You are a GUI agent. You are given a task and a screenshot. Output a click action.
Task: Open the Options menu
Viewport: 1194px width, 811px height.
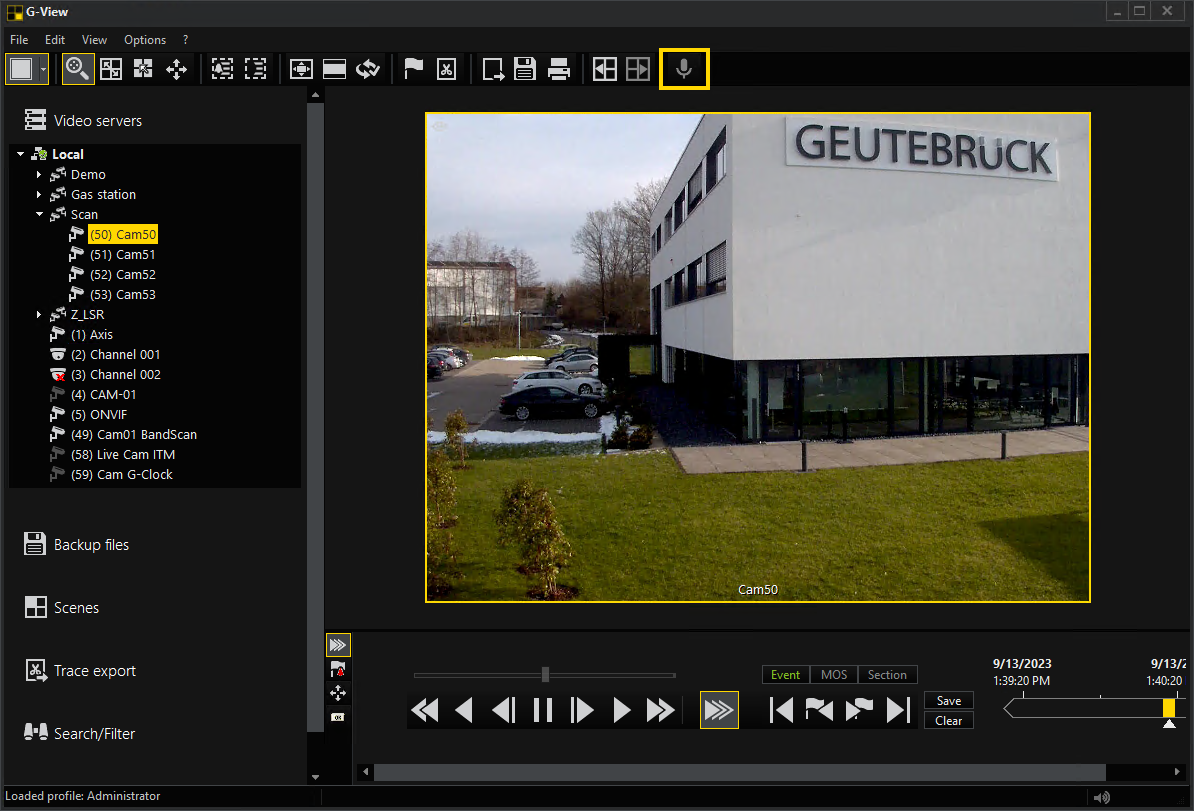145,40
